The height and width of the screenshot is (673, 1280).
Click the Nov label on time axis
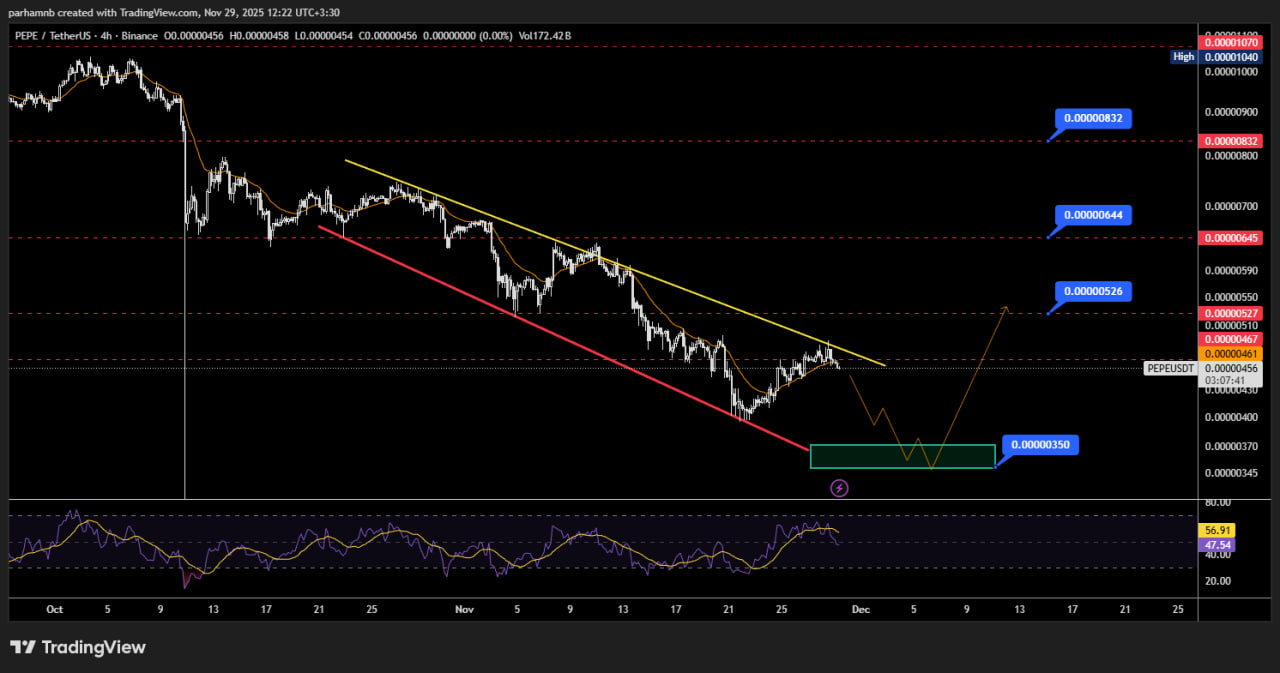coord(464,609)
